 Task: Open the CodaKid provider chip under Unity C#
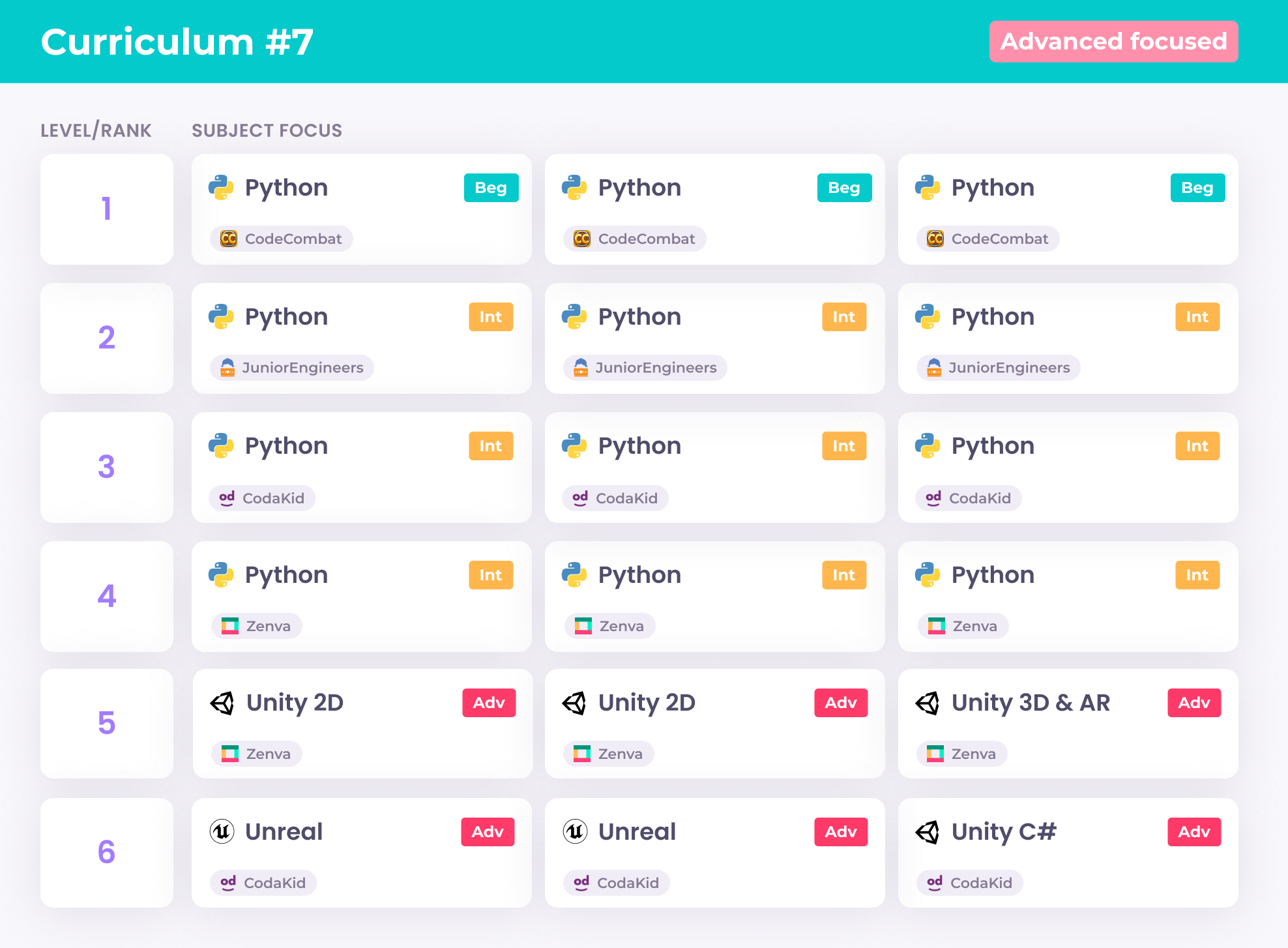970,883
